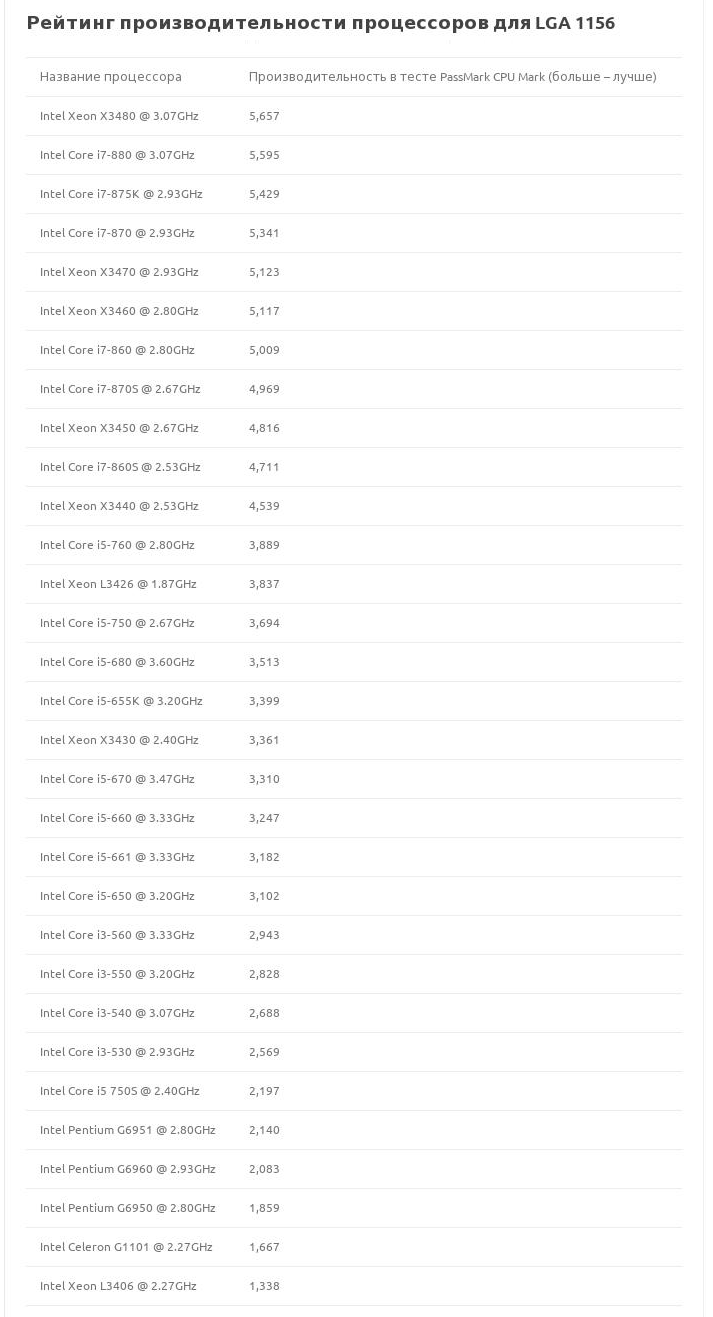Select the Intel Xeon X3480 row name
The width and height of the screenshot is (713, 1317).
[119, 116]
